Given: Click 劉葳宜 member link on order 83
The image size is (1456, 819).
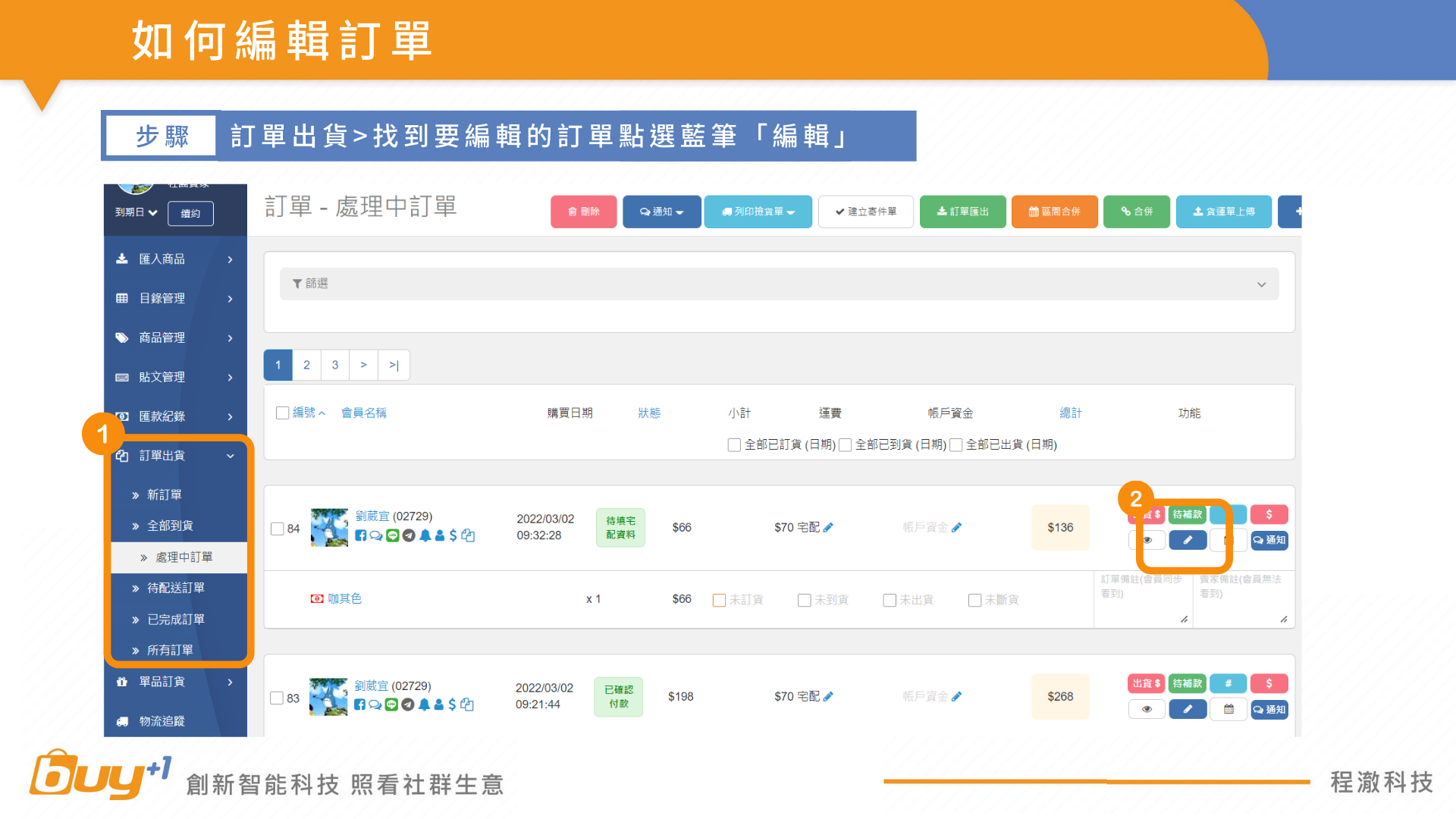Looking at the screenshot, I should click(371, 686).
